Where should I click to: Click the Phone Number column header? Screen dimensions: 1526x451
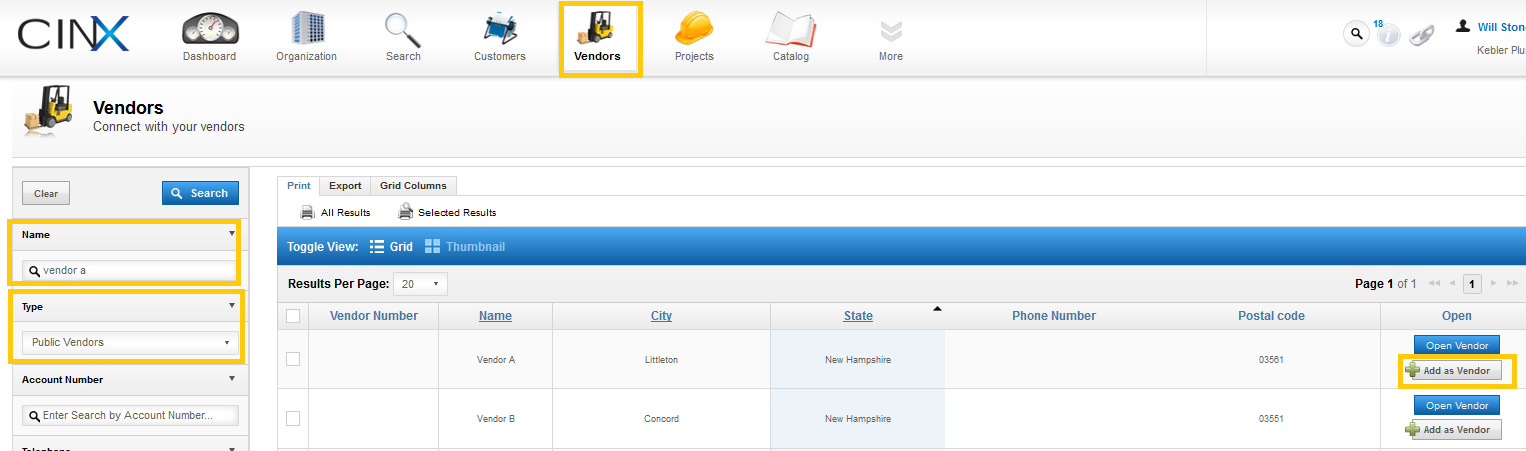point(1054,316)
